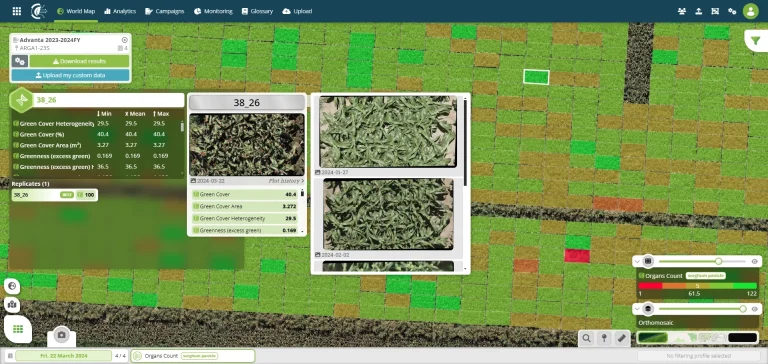768x364 pixels.
Task: Open the bottom Organs Count trait selector
Action: pos(193,356)
